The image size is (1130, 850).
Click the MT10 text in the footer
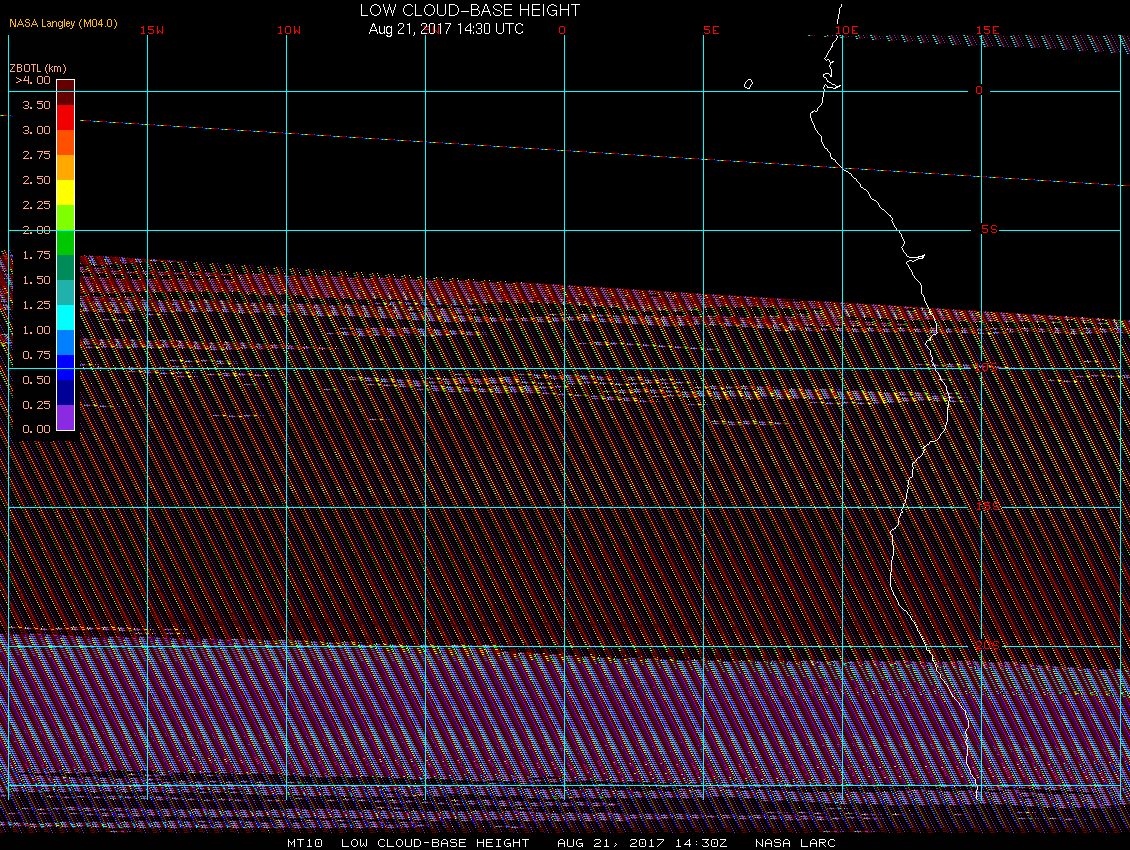(303, 843)
